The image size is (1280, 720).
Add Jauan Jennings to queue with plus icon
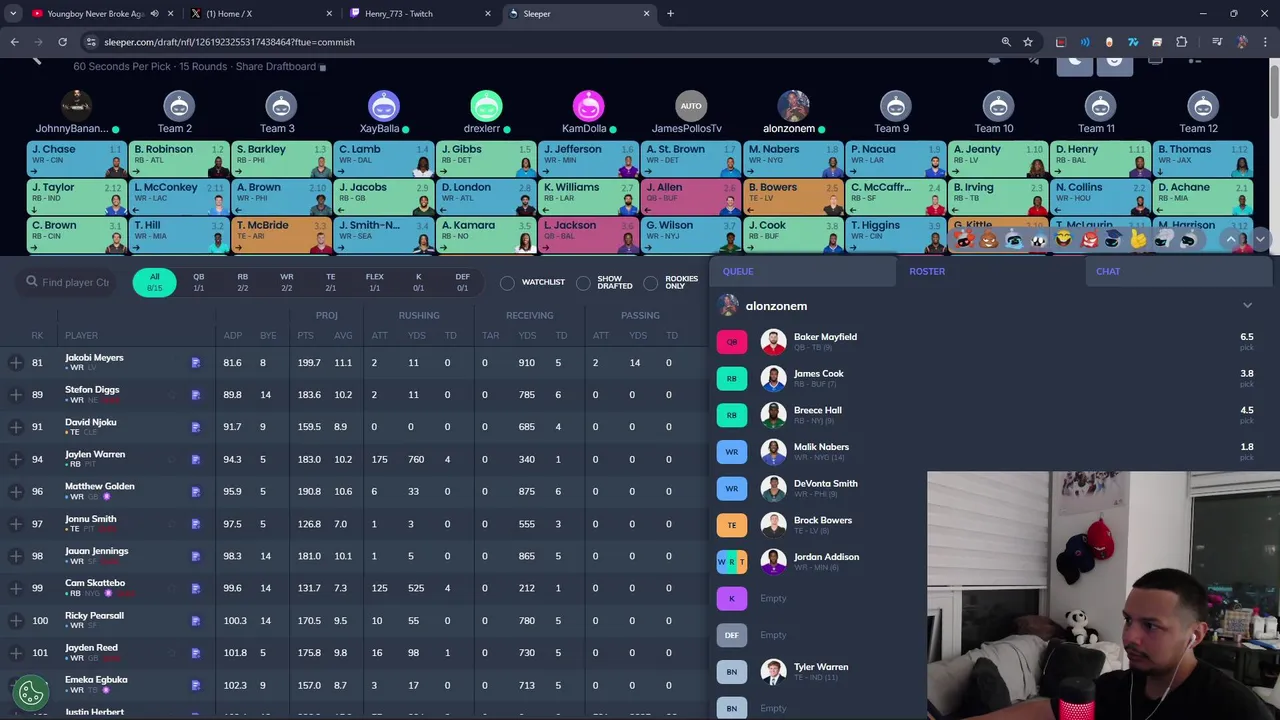click(16, 556)
